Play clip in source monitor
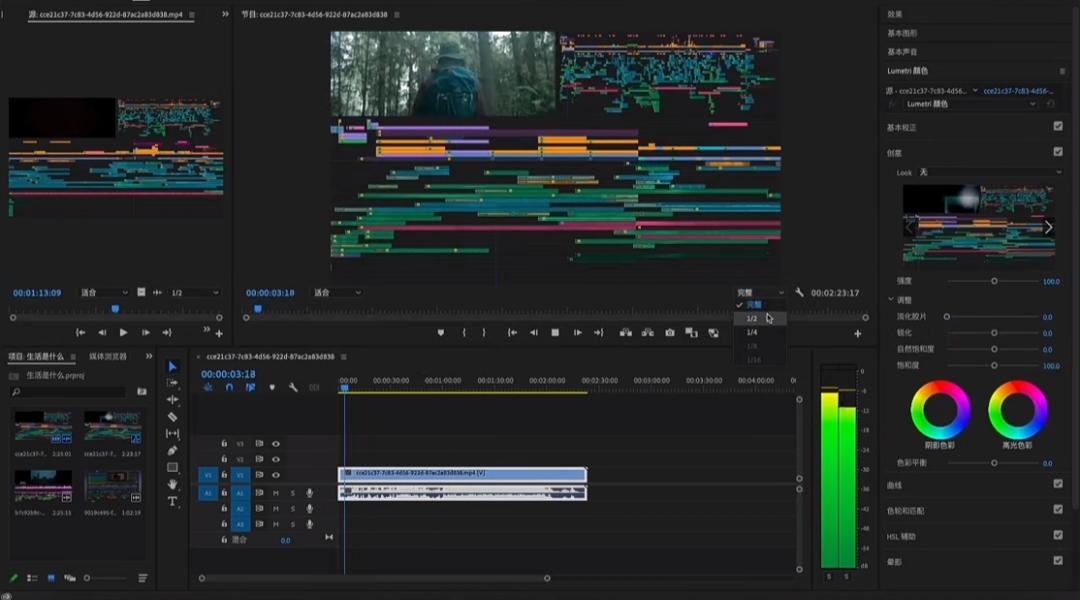This screenshot has width=1080, height=600. click(123, 333)
